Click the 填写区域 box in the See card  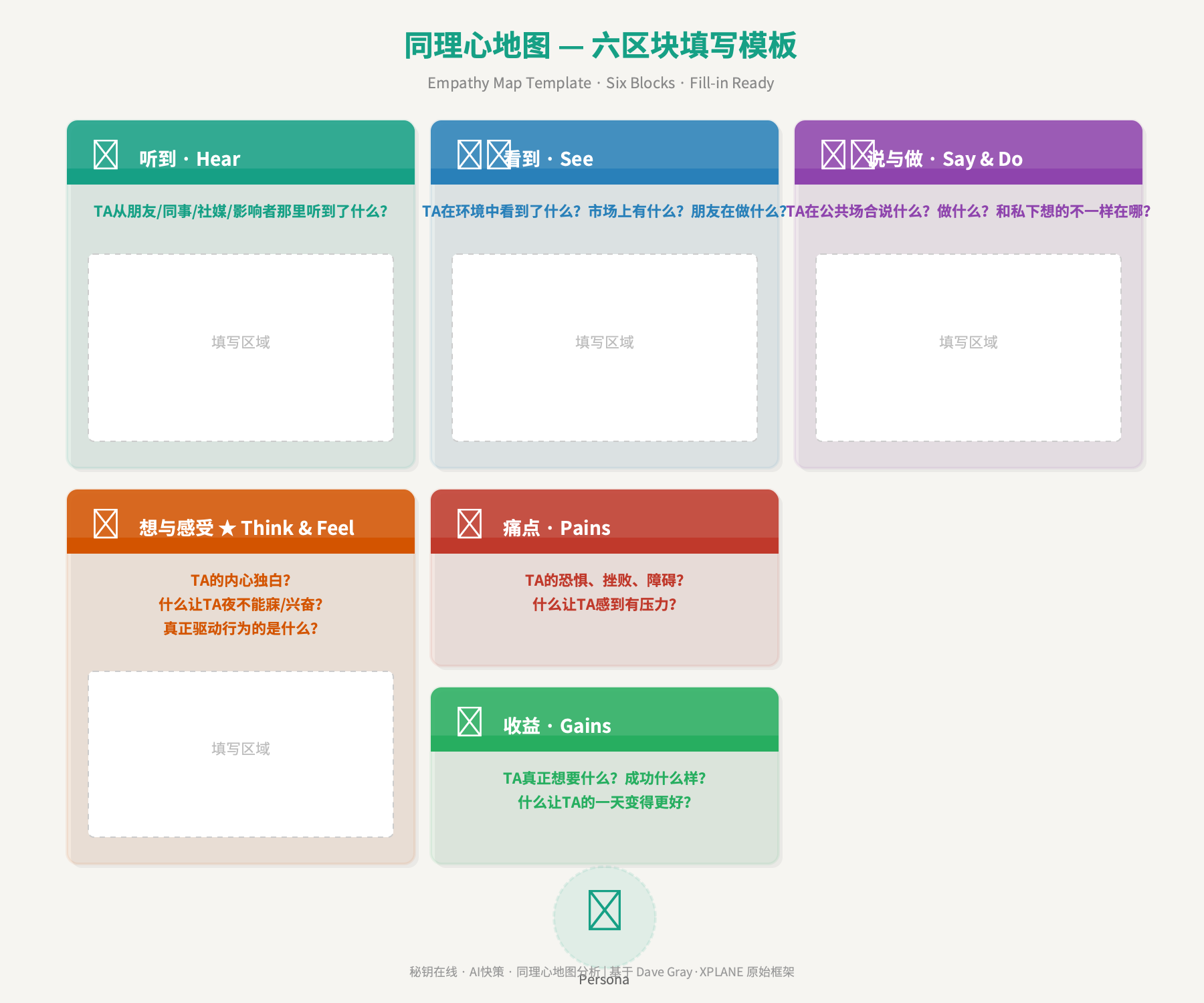(x=605, y=348)
